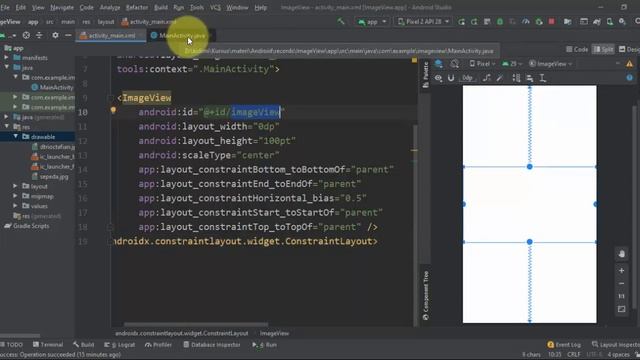This screenshot has height=360, width=640.
Task: Click the Apply Code Changes icon
Action: 474,22
